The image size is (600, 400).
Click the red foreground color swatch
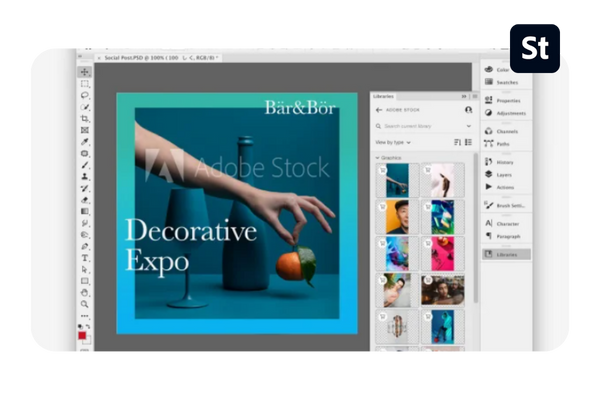pyautogui.click(x=83, y=335)
